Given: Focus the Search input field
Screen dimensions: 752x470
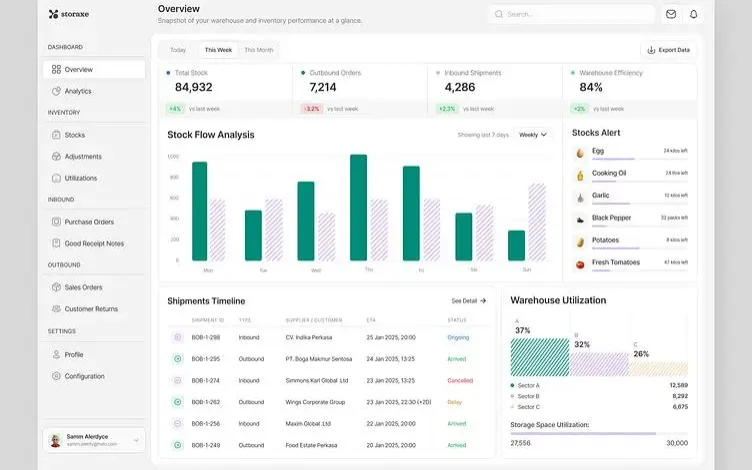Looking at the screenshot, I should click(572, 14).
